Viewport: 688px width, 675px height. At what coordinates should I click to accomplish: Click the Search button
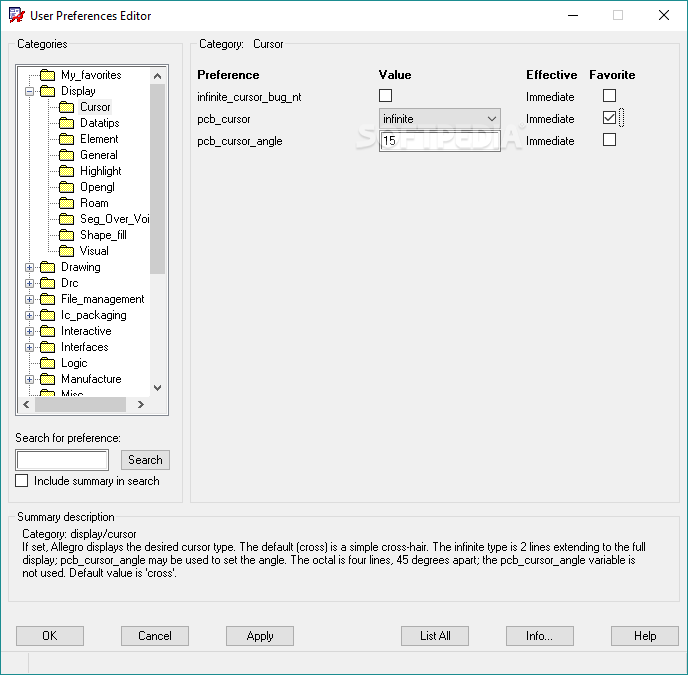[x=145, y=460]
